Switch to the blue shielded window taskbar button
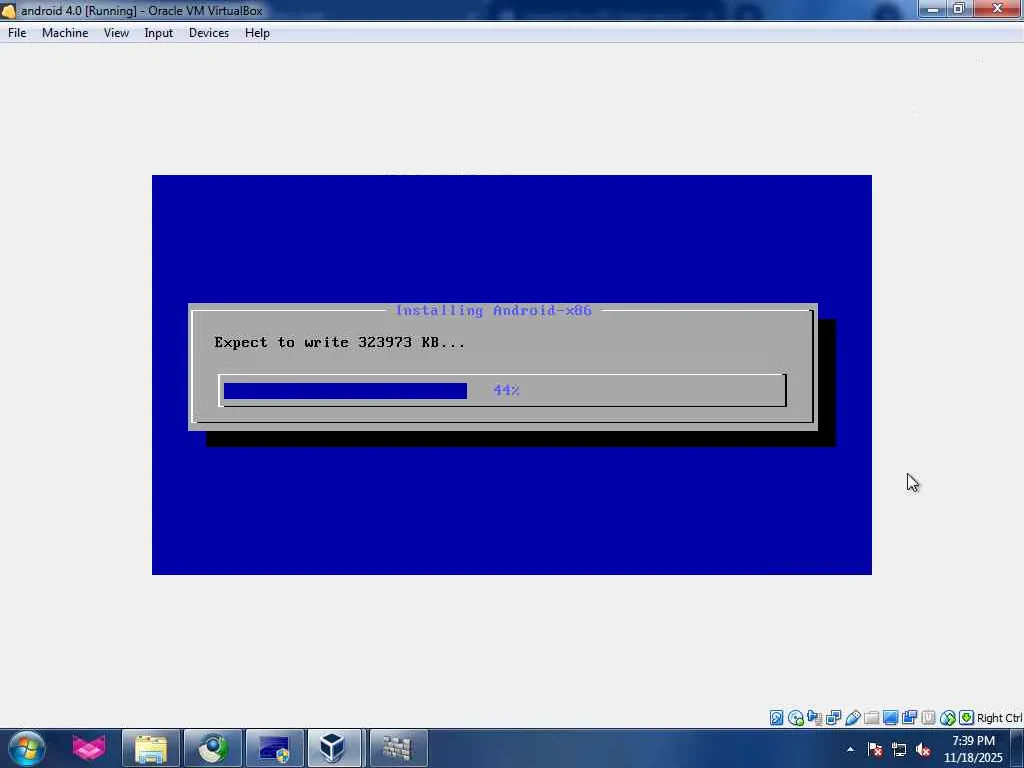The image size is (1024, 768). (275, 748)
